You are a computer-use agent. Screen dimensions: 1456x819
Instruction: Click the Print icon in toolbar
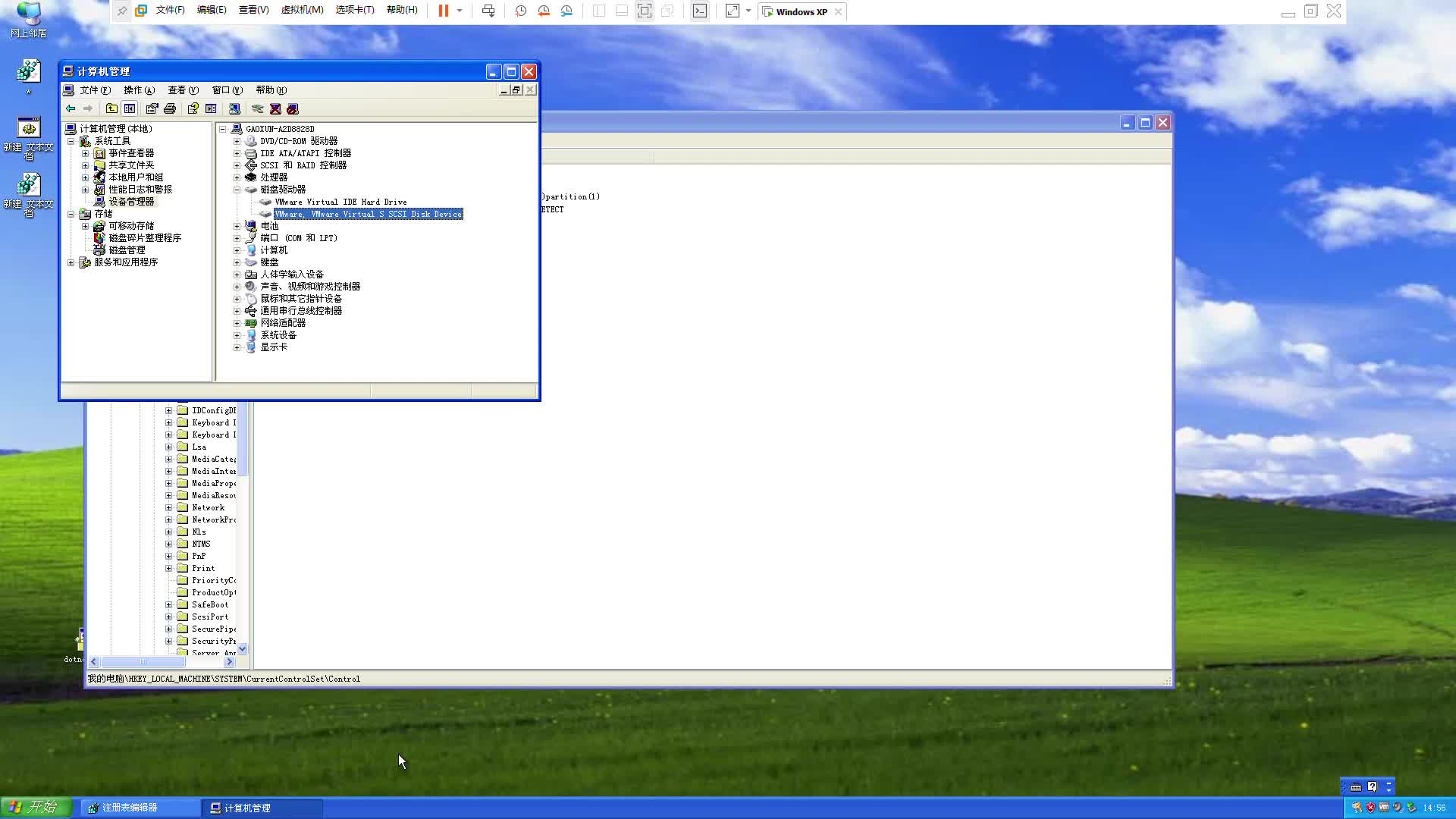pyautogui.click(x=170, y=108)
